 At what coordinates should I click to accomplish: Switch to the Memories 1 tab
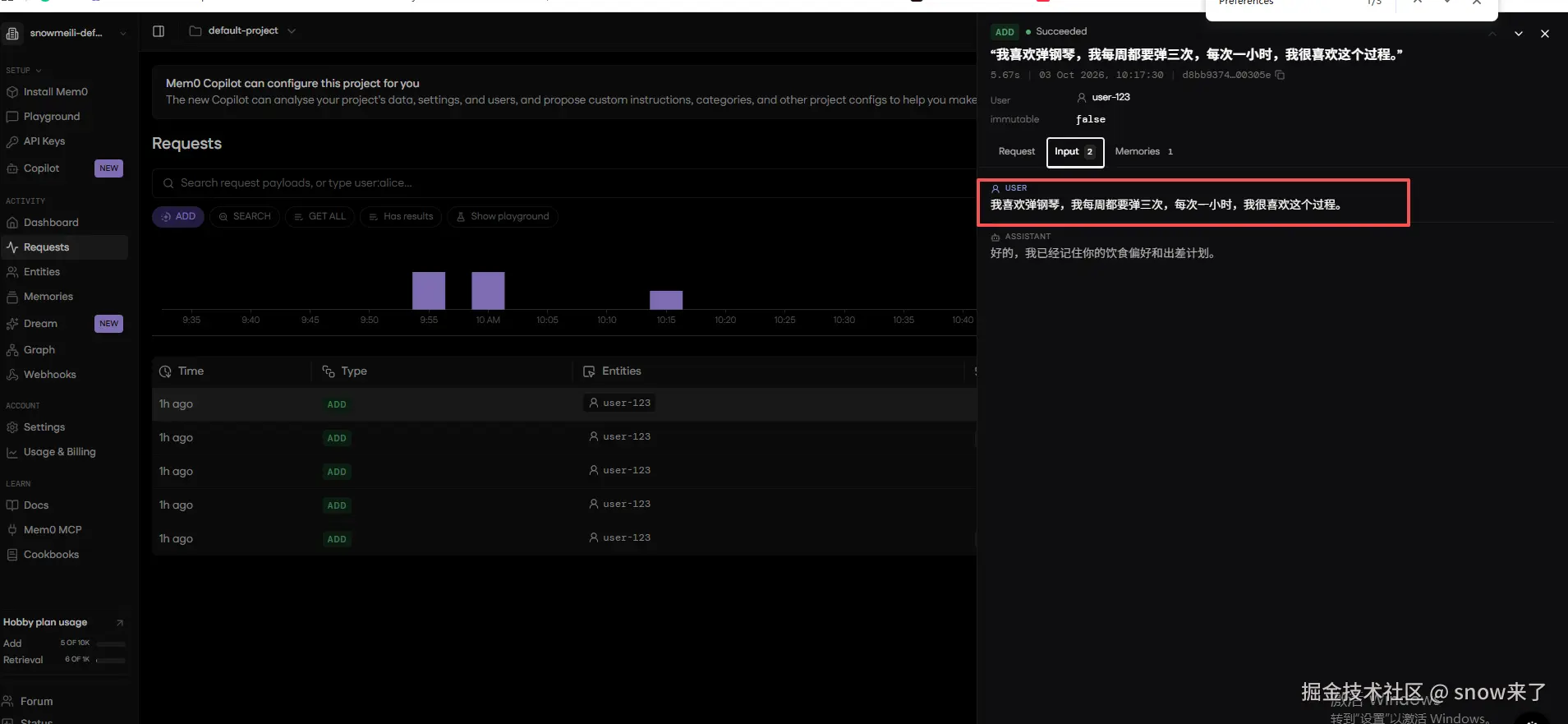pyautogui.click(x=1143, y=152)
